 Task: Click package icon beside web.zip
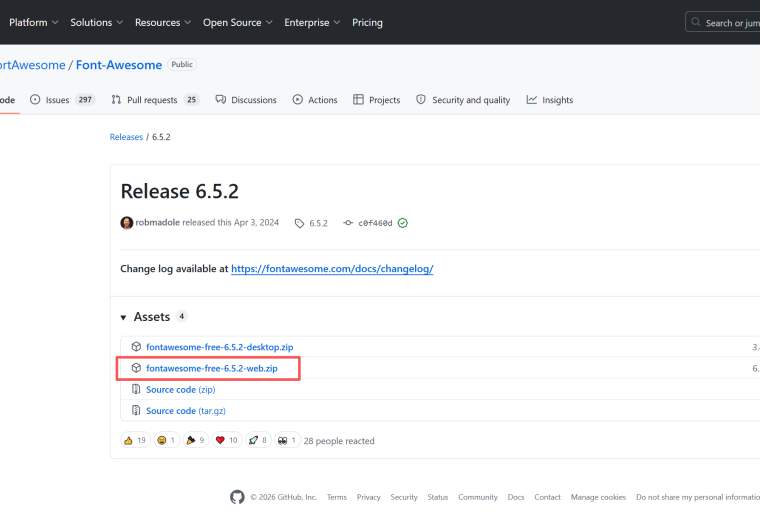(136, 368)
